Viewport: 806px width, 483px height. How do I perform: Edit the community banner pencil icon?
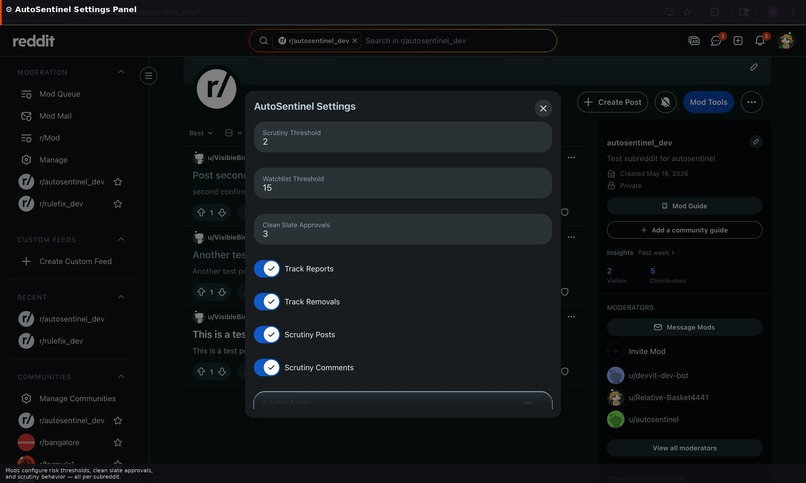click(754, 67)
